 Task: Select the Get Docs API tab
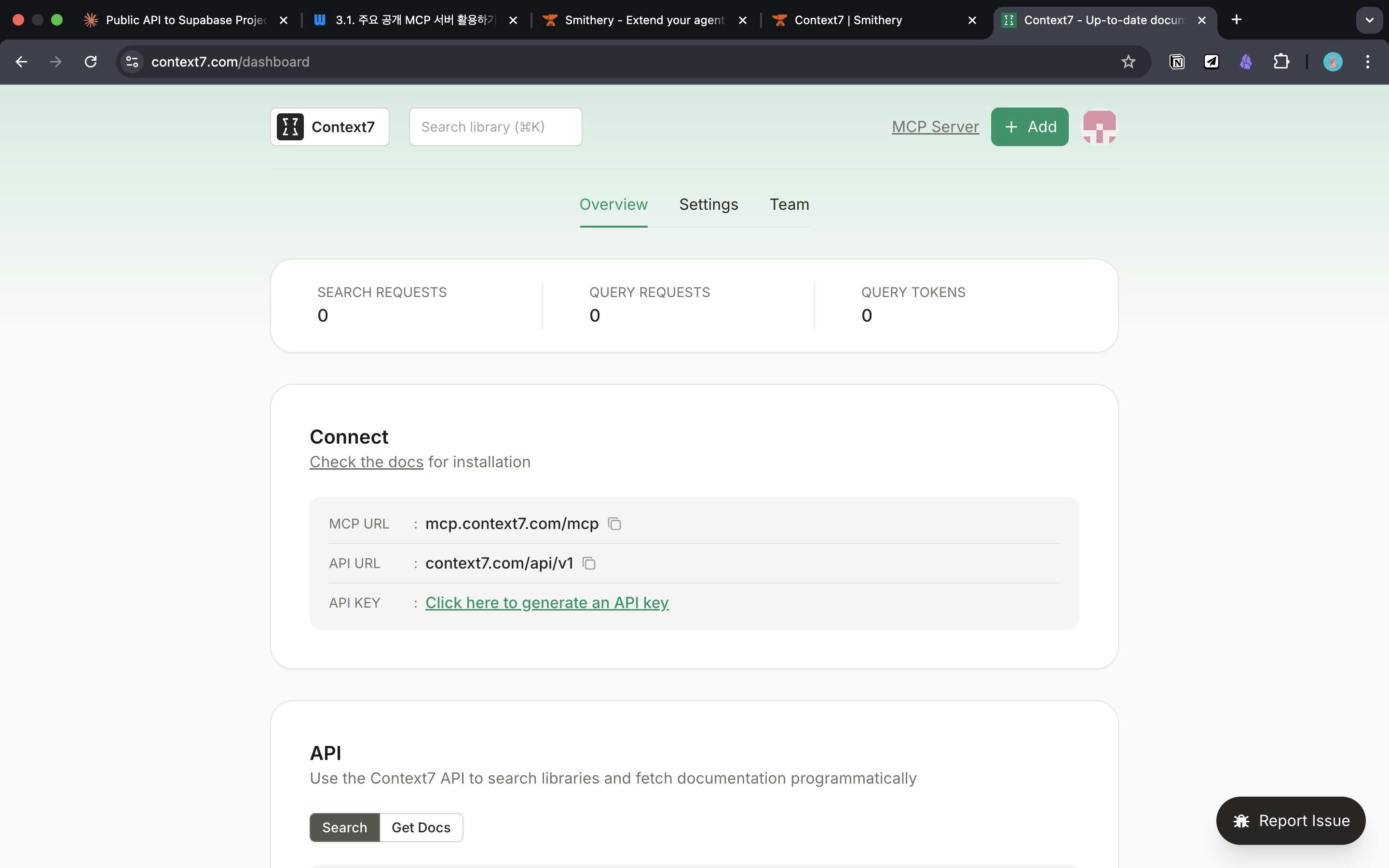421,827
